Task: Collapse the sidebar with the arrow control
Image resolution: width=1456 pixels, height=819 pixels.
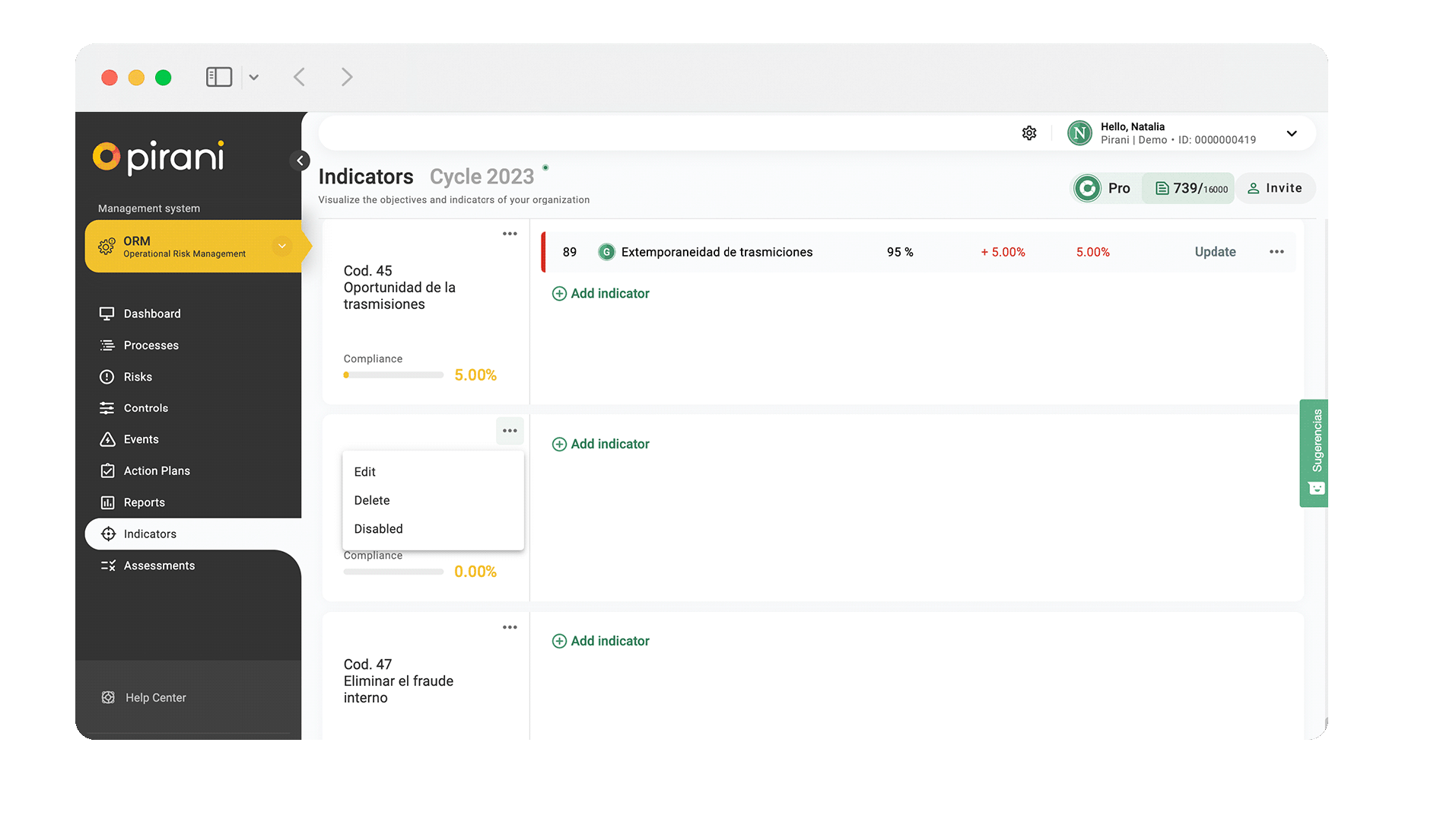Action: pos(300,161)
